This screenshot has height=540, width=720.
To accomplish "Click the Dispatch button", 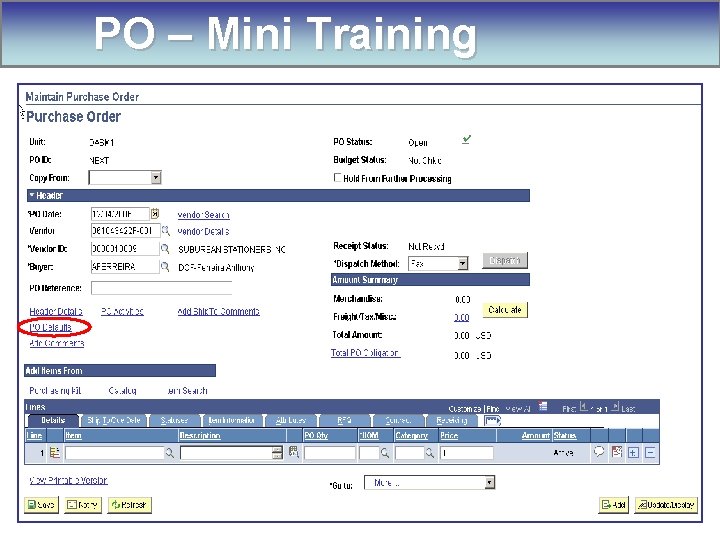I will pyautogui.click(x=505, y=260).
